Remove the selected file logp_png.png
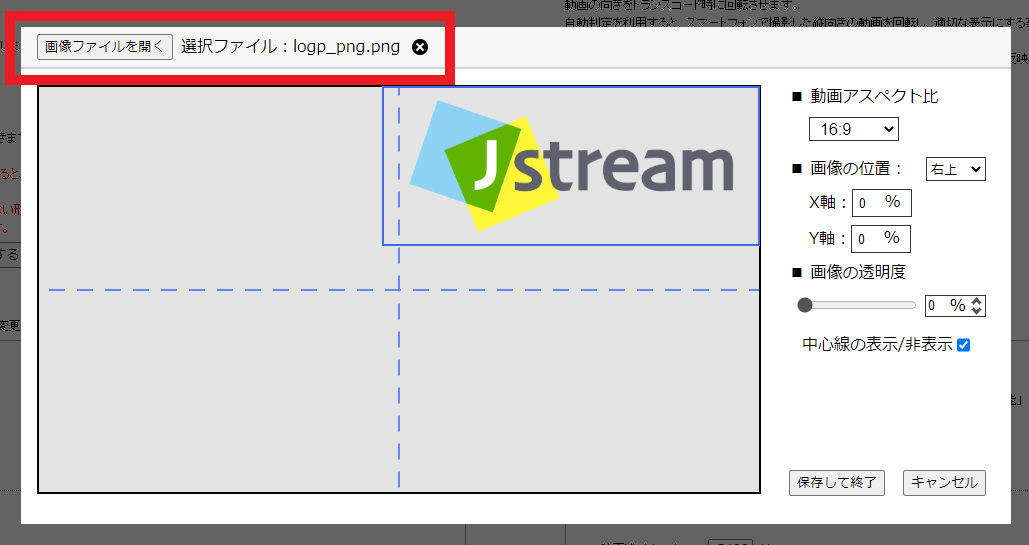The image size is (1029, 545). 420,47
